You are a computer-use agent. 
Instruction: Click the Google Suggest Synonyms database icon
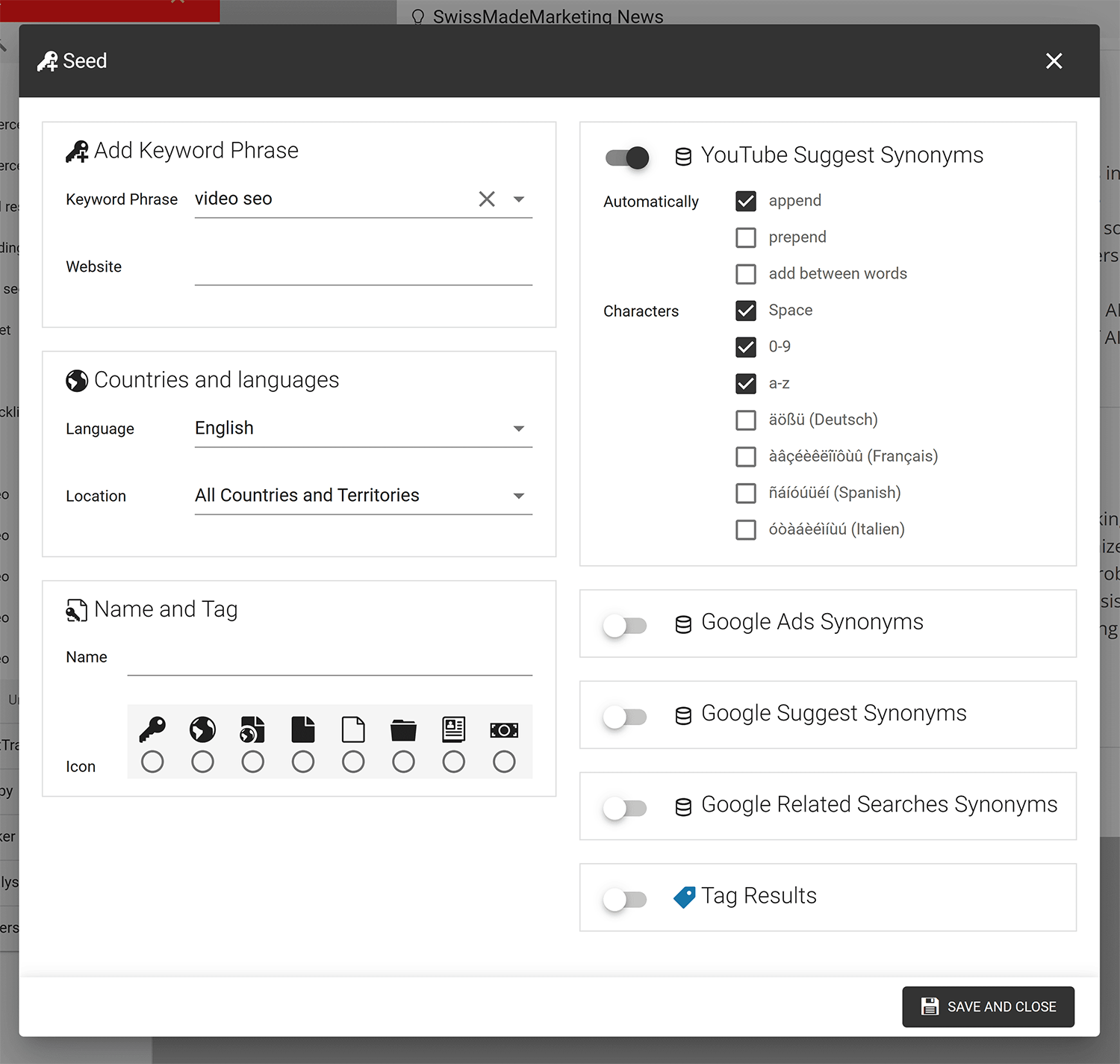[683, 715]
